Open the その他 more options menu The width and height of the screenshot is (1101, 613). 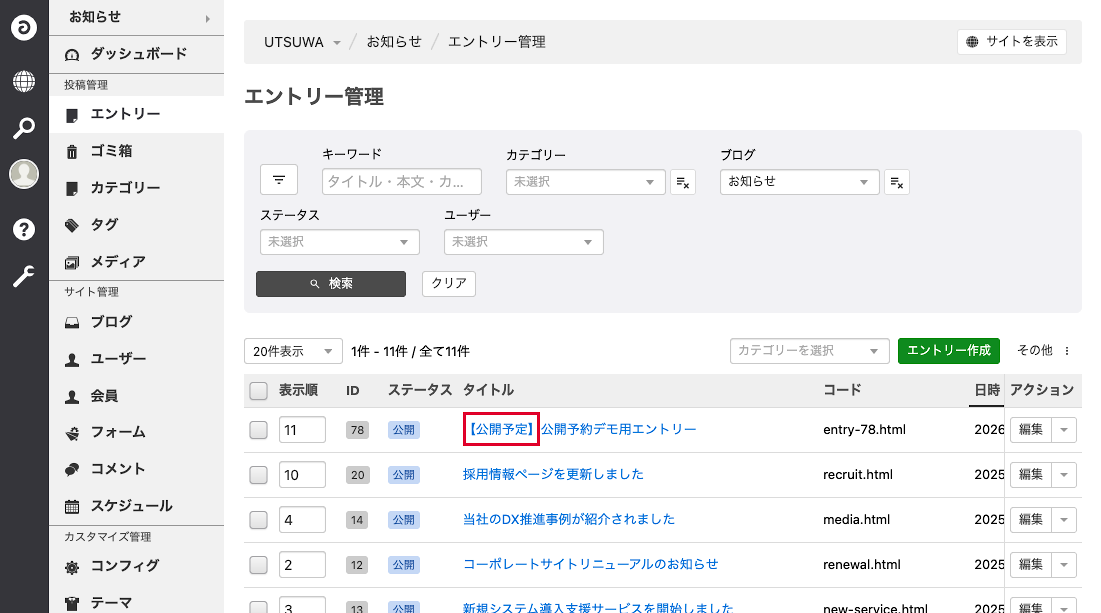tap(1044, 350)
